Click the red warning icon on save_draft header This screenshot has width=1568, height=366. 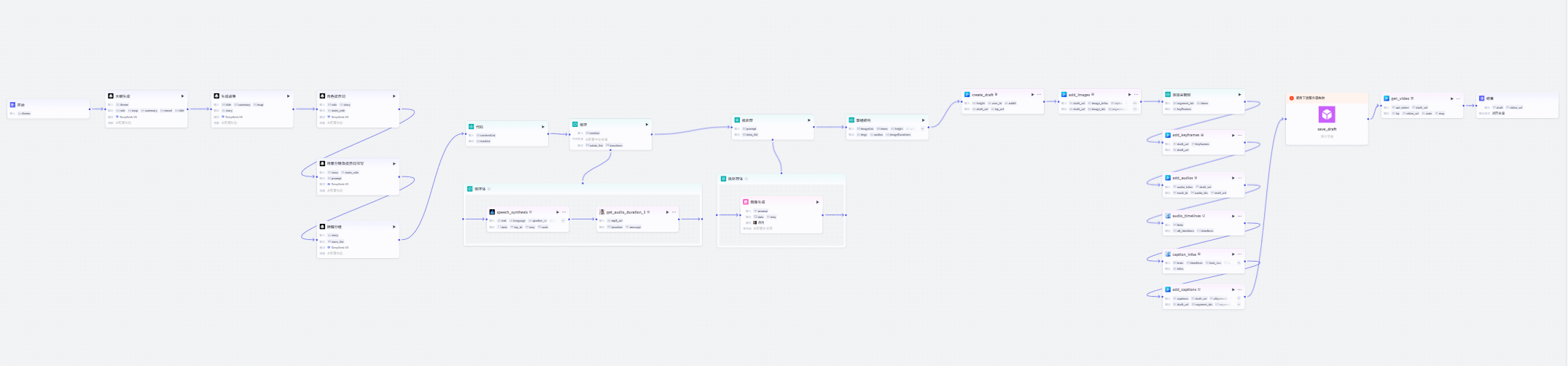(1291, 98)
